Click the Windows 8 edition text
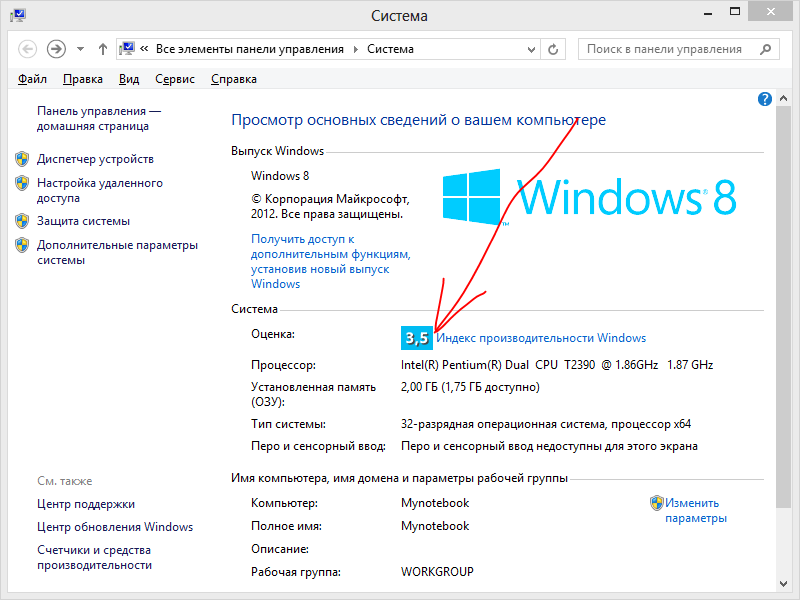The image size is (800, 600). point(280,176)
